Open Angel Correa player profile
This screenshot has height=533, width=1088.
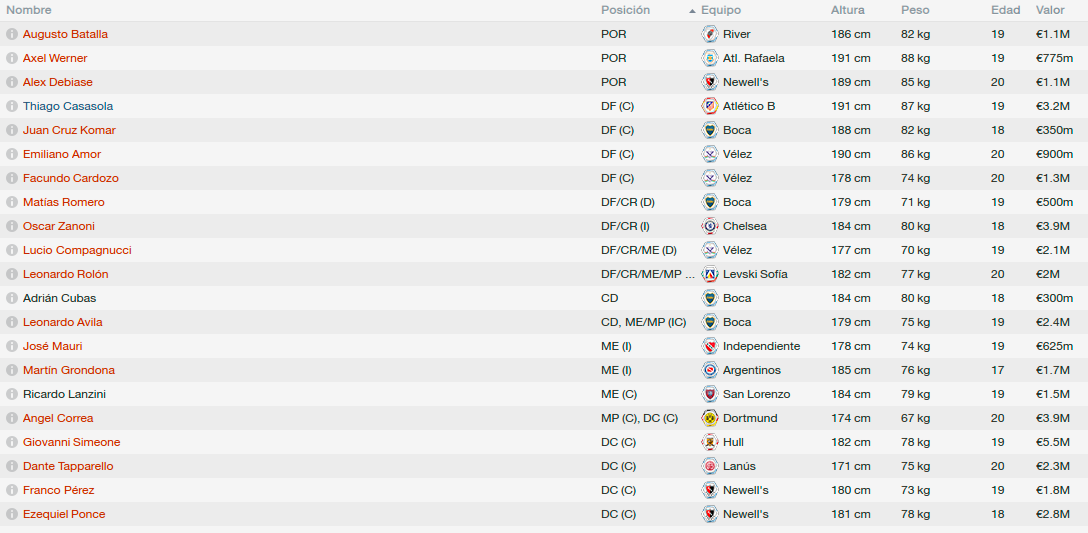pos(58,418)
